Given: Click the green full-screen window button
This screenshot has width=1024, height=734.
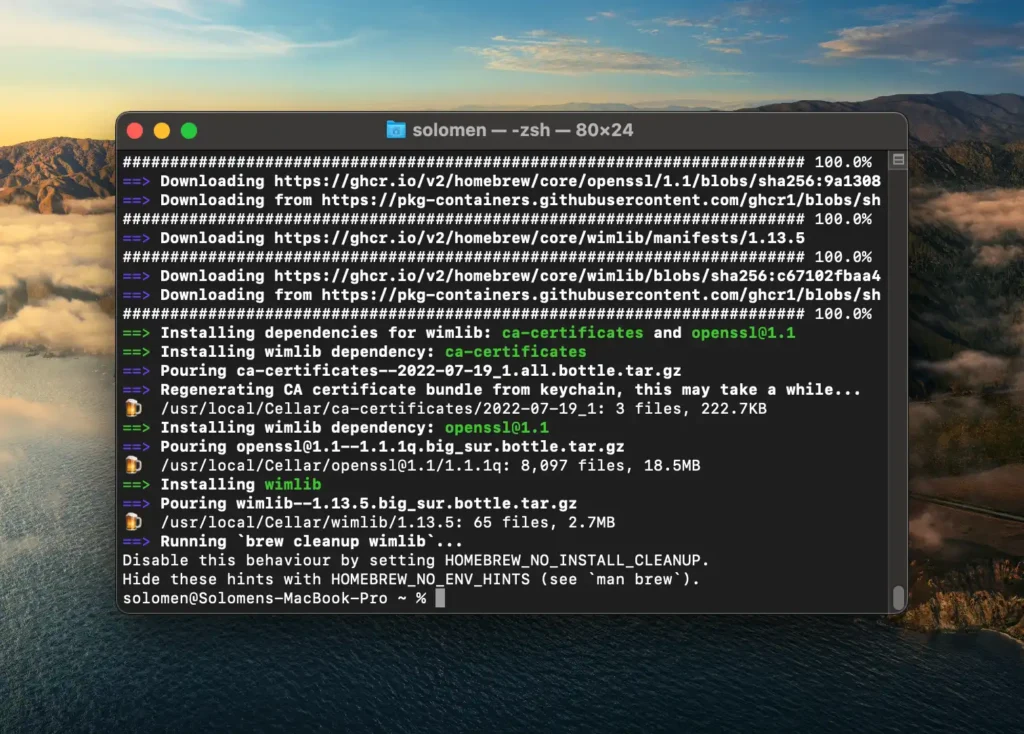Looking at the screenshot, I should 189,131.
